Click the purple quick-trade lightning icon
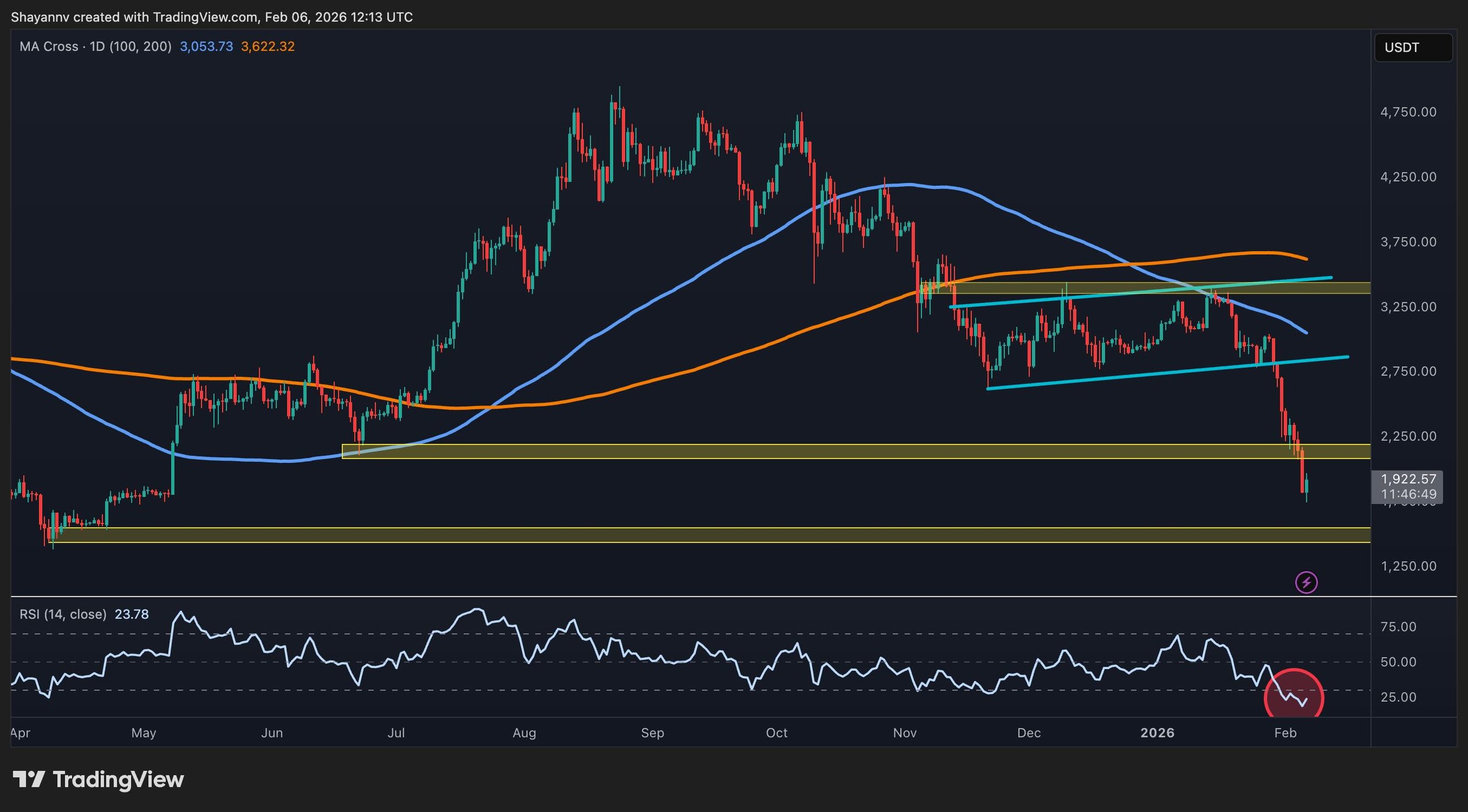Image resolution: width=1468 pixels, height=812 pixels. point(1306,582)
